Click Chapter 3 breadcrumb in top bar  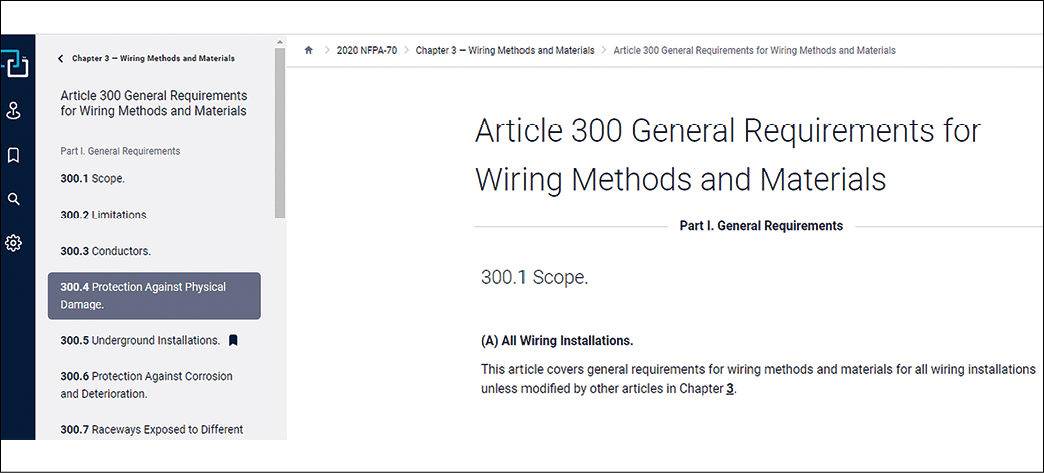click(x=504, y=50)
